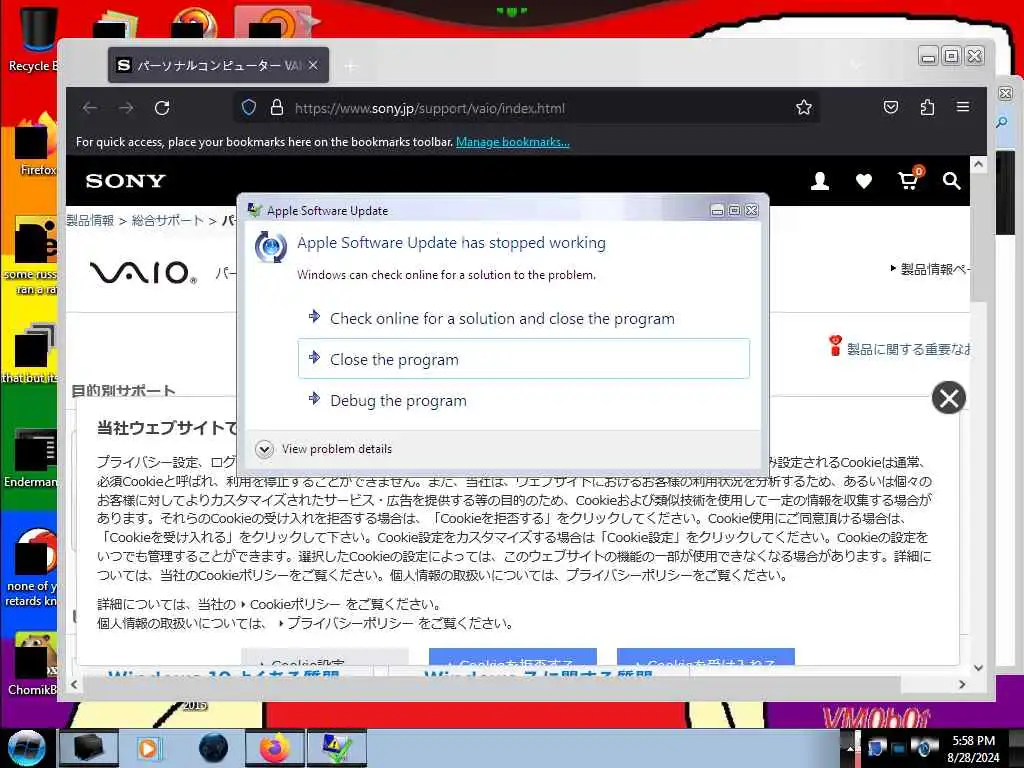Open the Firefox extensions puzzle icon

[927, 107]
